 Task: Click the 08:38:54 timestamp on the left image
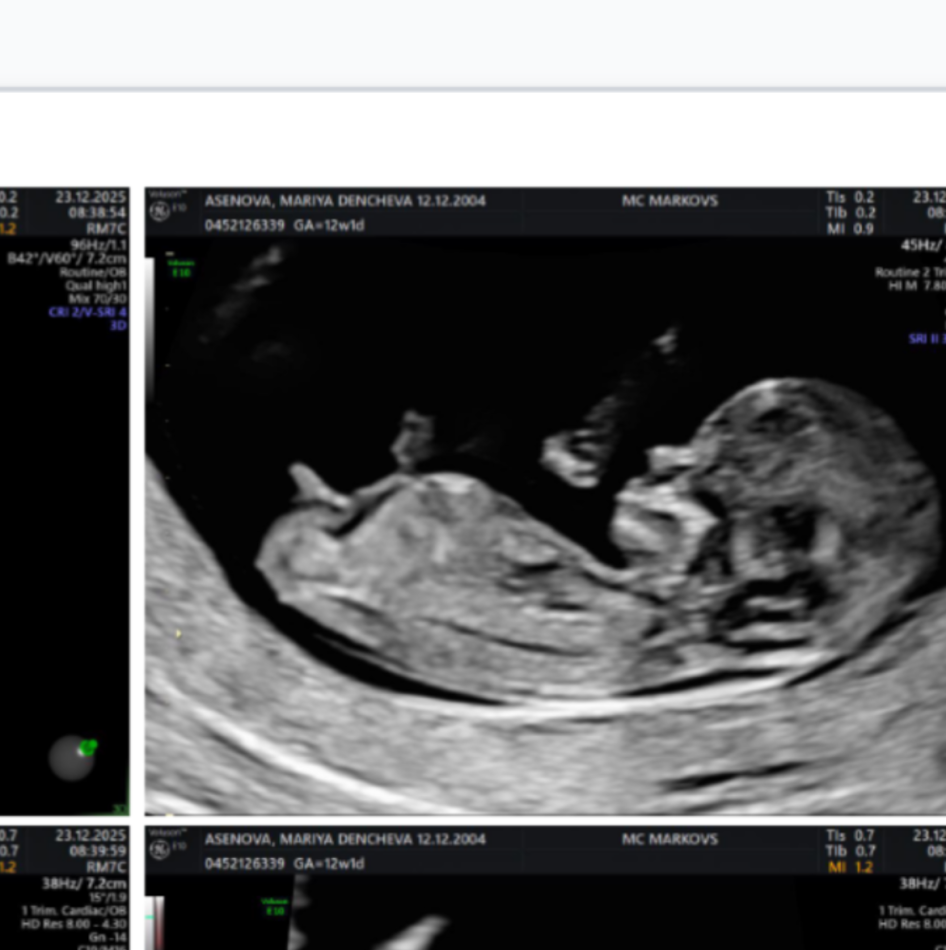click(96, 213)
